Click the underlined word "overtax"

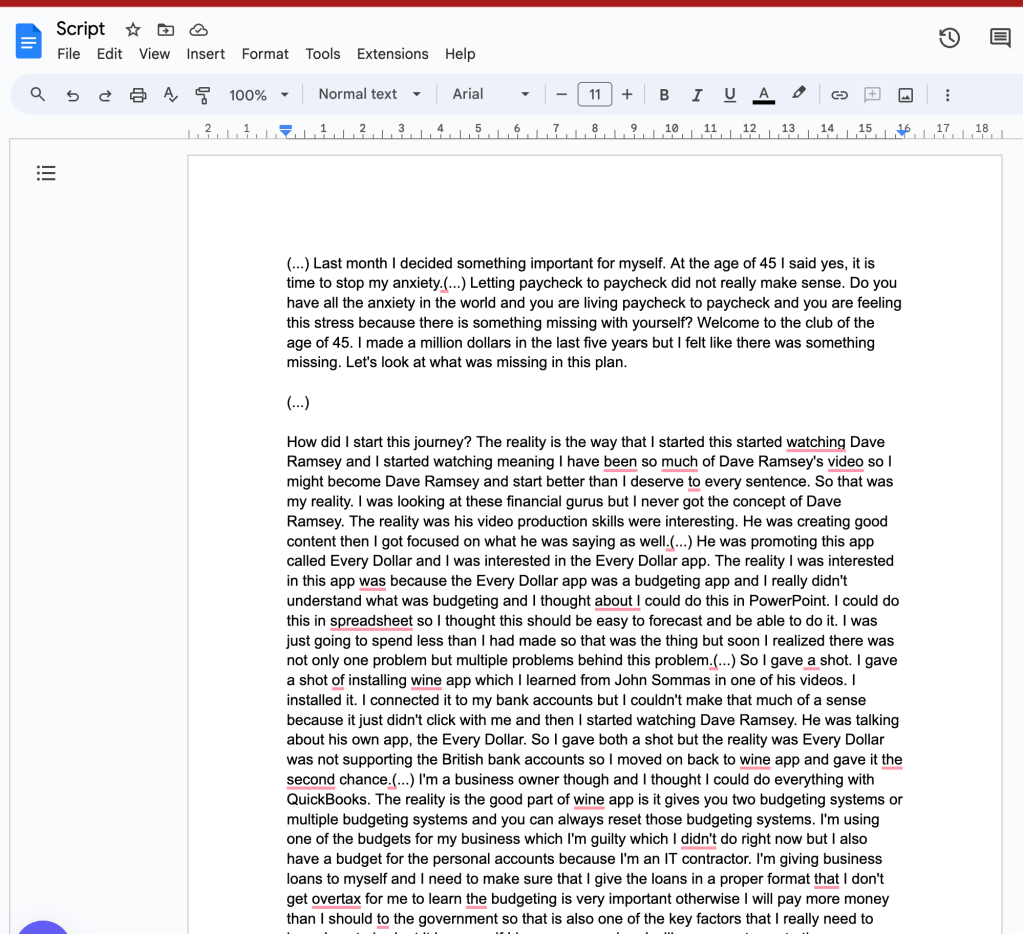click(336, 899)
